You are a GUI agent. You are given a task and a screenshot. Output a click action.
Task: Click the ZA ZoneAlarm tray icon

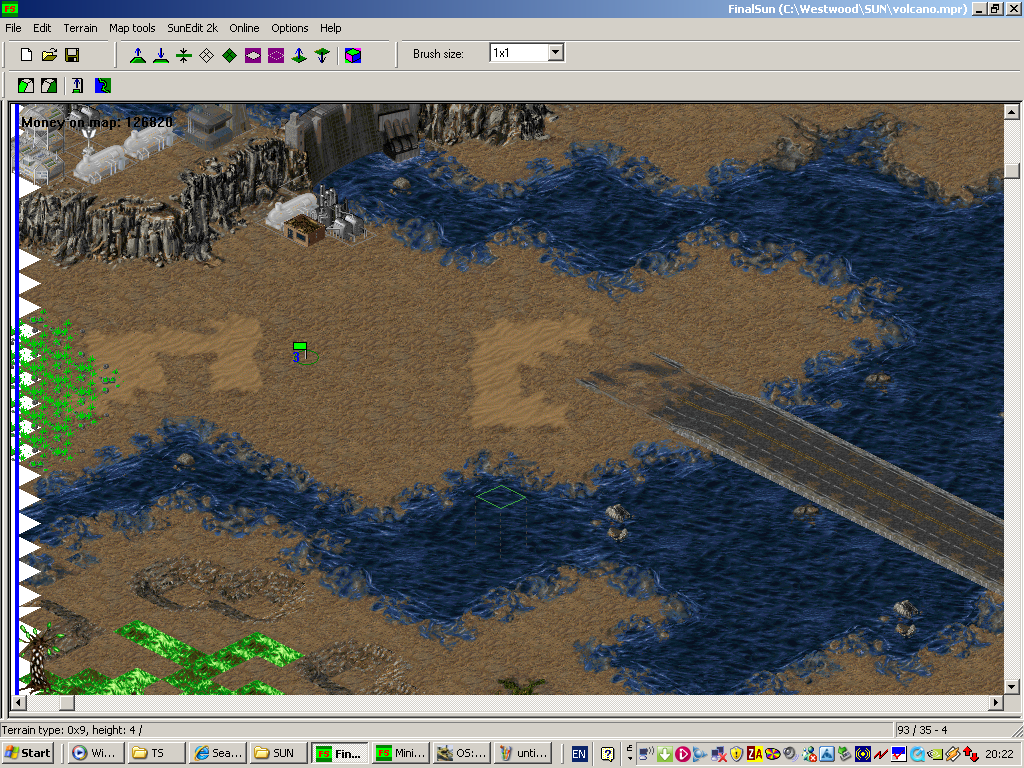pos(754,754)
